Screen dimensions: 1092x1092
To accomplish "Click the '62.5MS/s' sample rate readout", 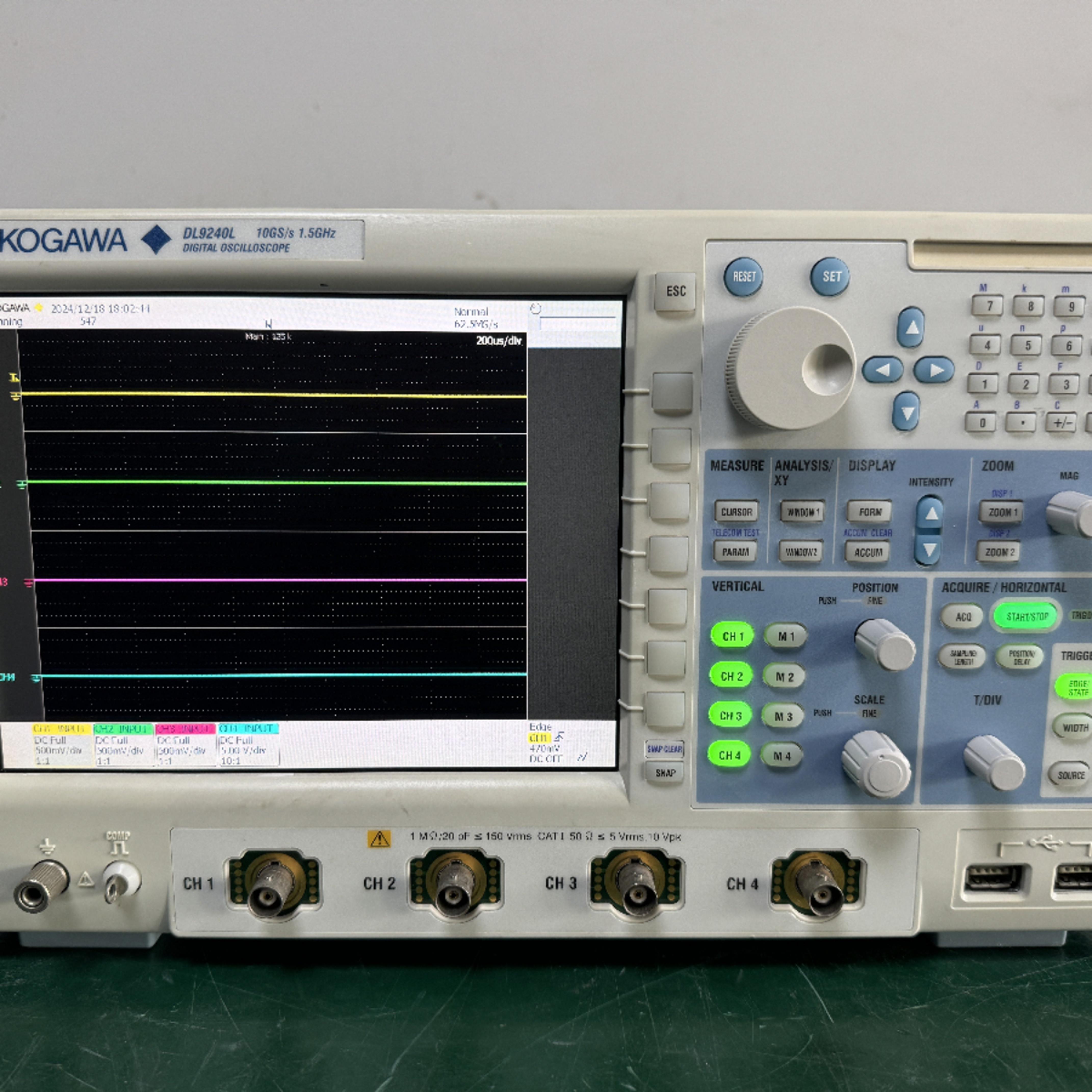I will 476,324.
